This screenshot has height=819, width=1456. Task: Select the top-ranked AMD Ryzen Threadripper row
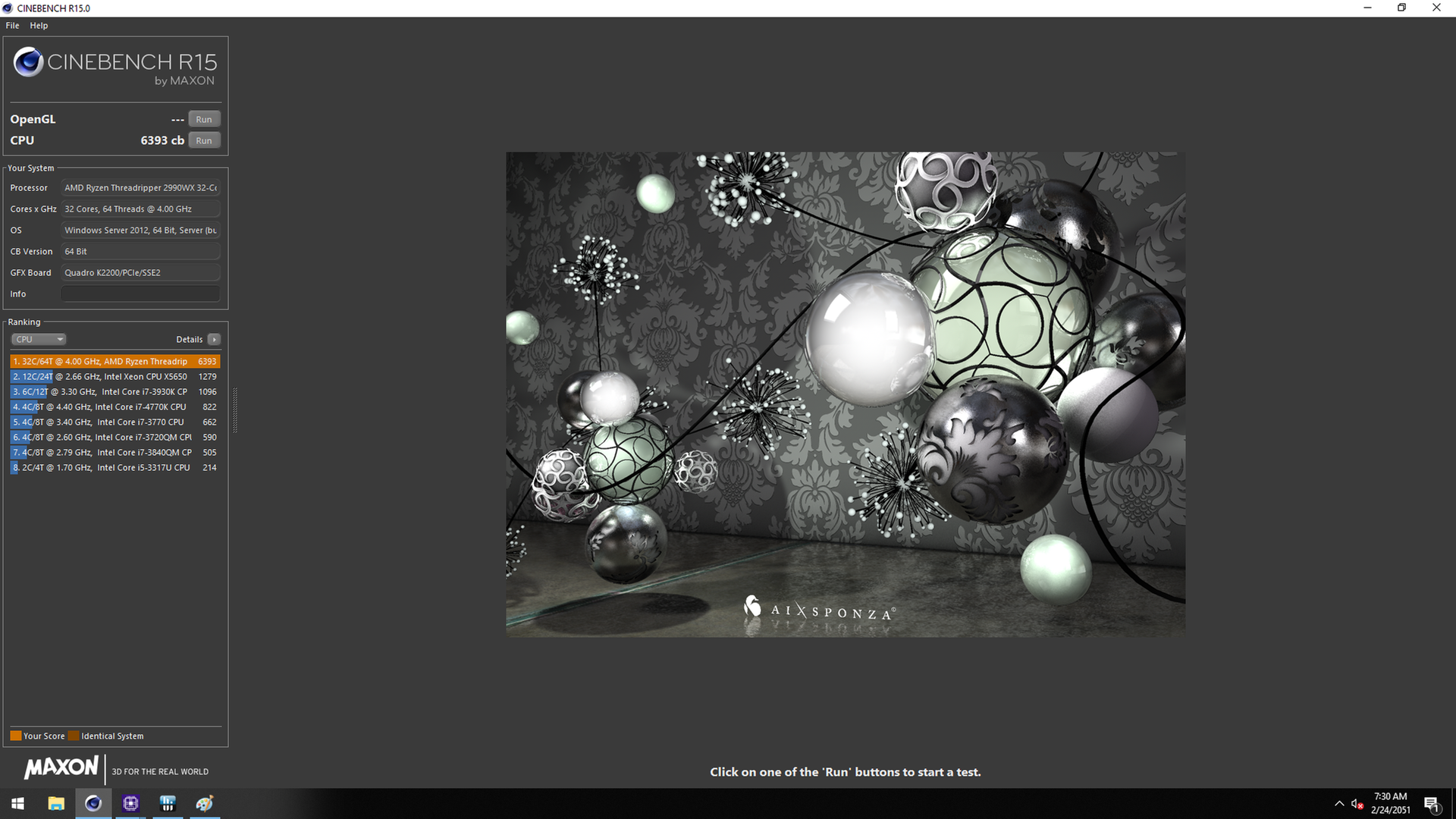coord(115,361)
